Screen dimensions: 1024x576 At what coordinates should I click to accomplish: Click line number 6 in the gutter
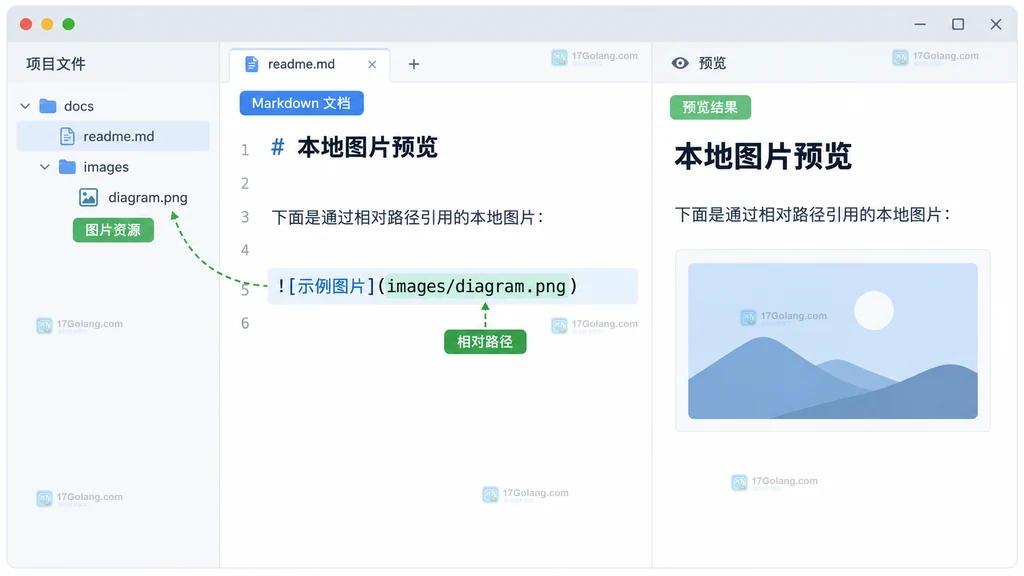click(x=245, y=323)
